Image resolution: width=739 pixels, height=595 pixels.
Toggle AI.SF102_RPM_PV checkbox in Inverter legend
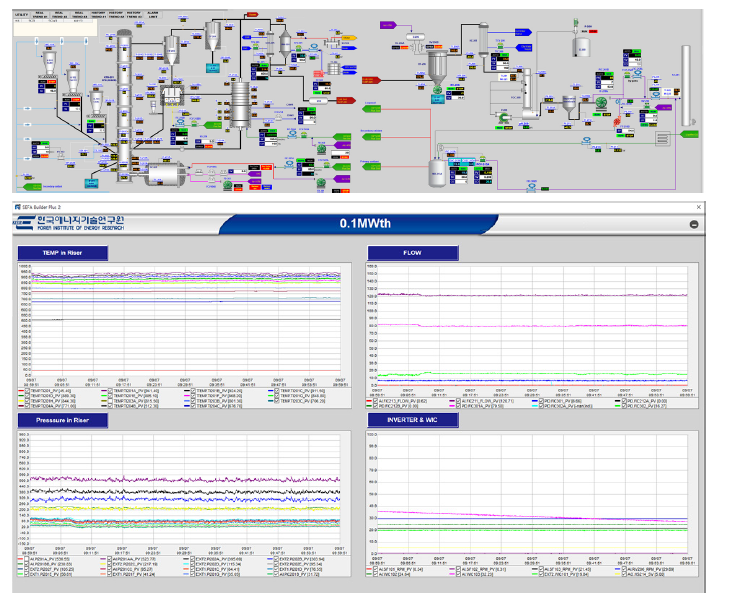(458, 569)
